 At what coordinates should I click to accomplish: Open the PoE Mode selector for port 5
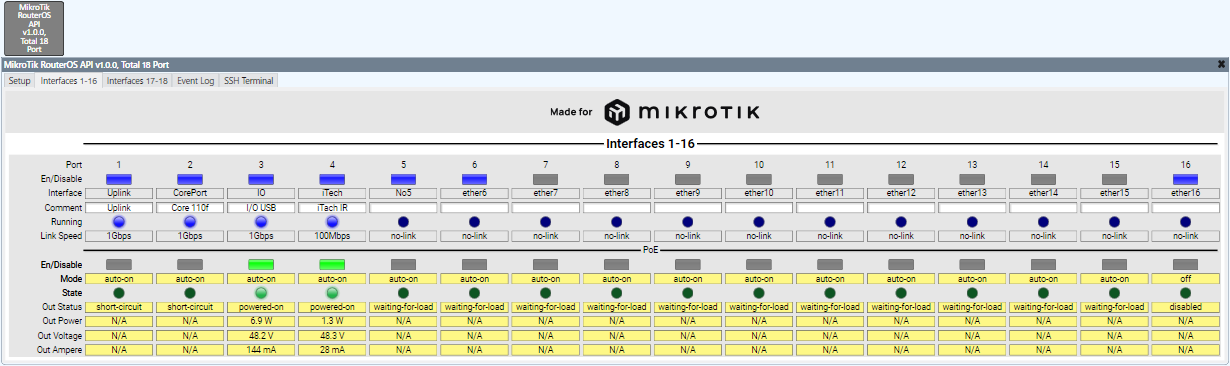[x=403, y=278]
